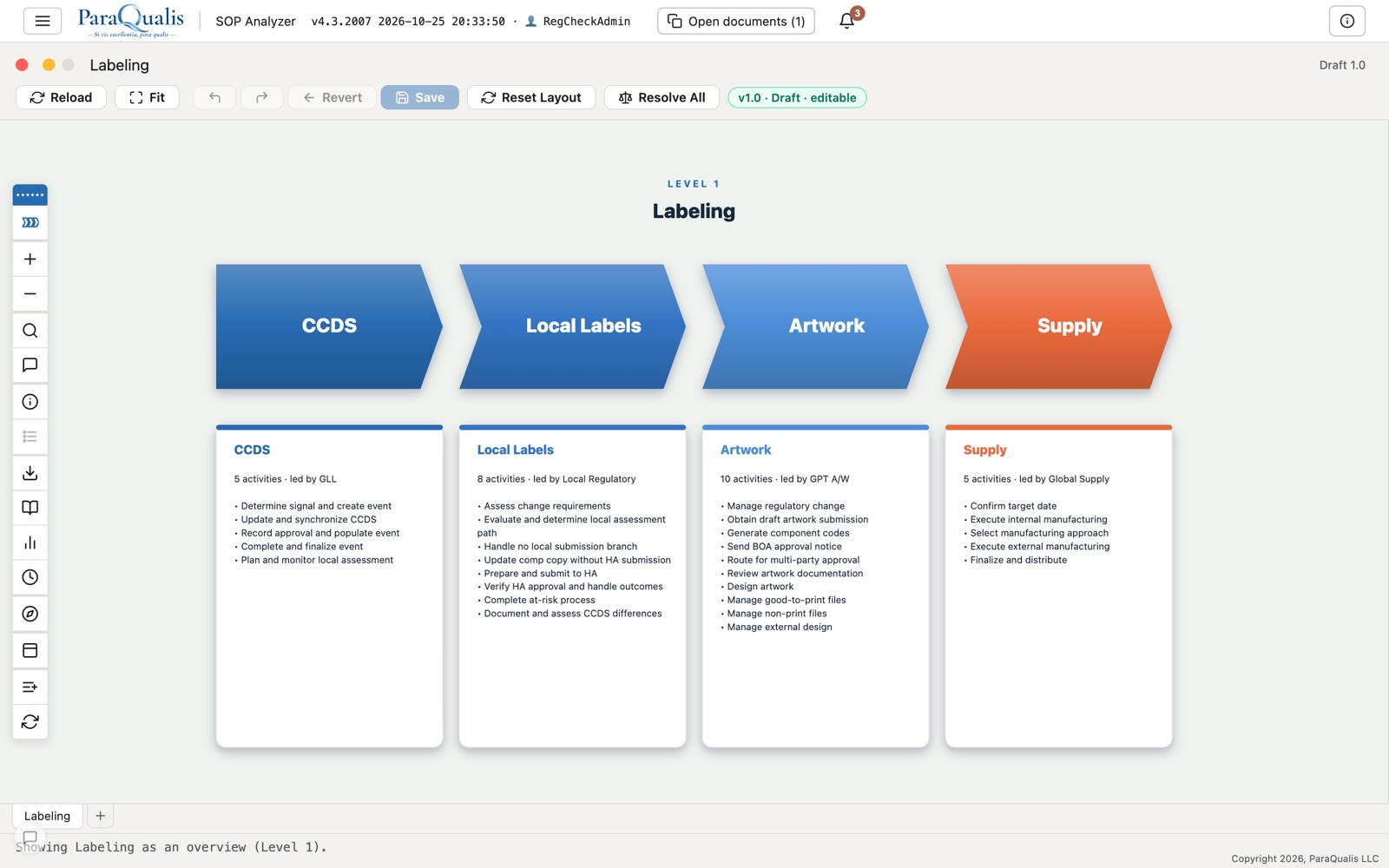
Task: Zoom out with the minus icon
Action: coord(30,294)
